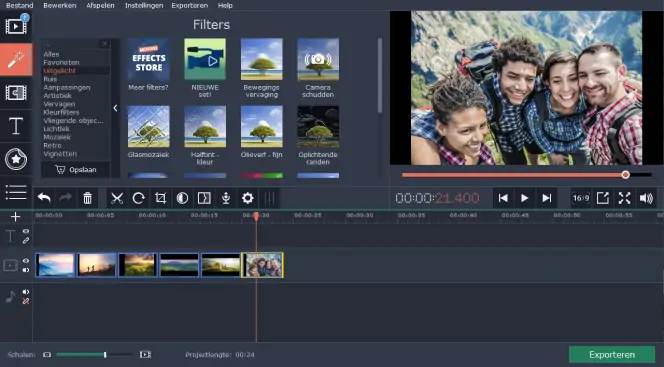Record audio with microphone icon
Screen dimensions: 664x367
[226, 198]
